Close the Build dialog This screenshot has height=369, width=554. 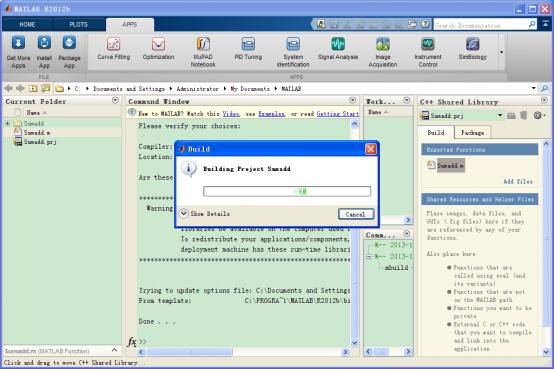(370, 149)
